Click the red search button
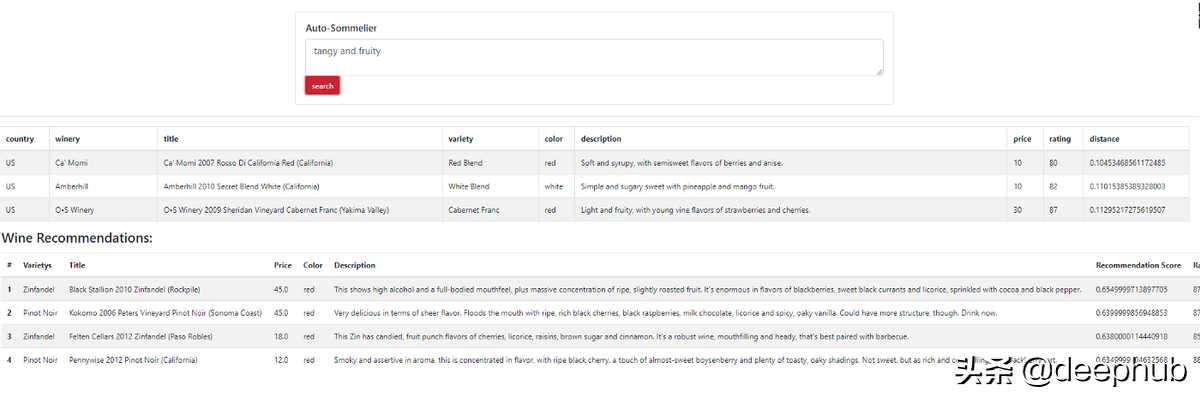 point(322,86)
